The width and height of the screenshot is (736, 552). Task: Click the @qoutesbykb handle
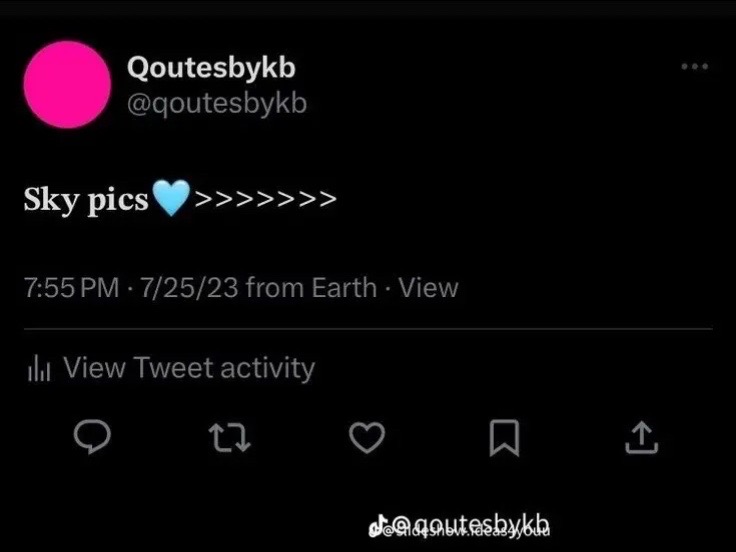217,103
